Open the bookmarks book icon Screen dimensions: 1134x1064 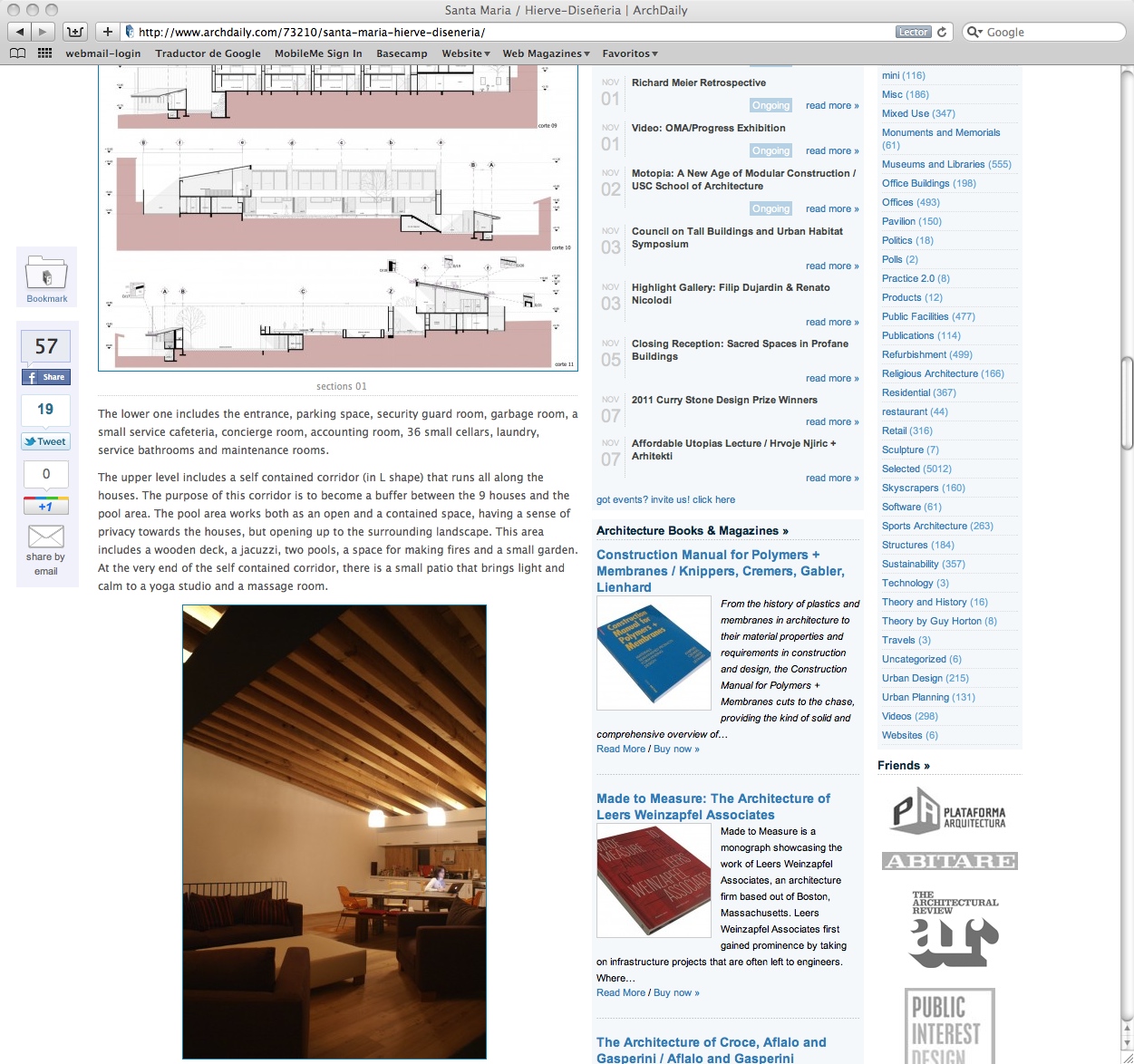coord(17,53)
